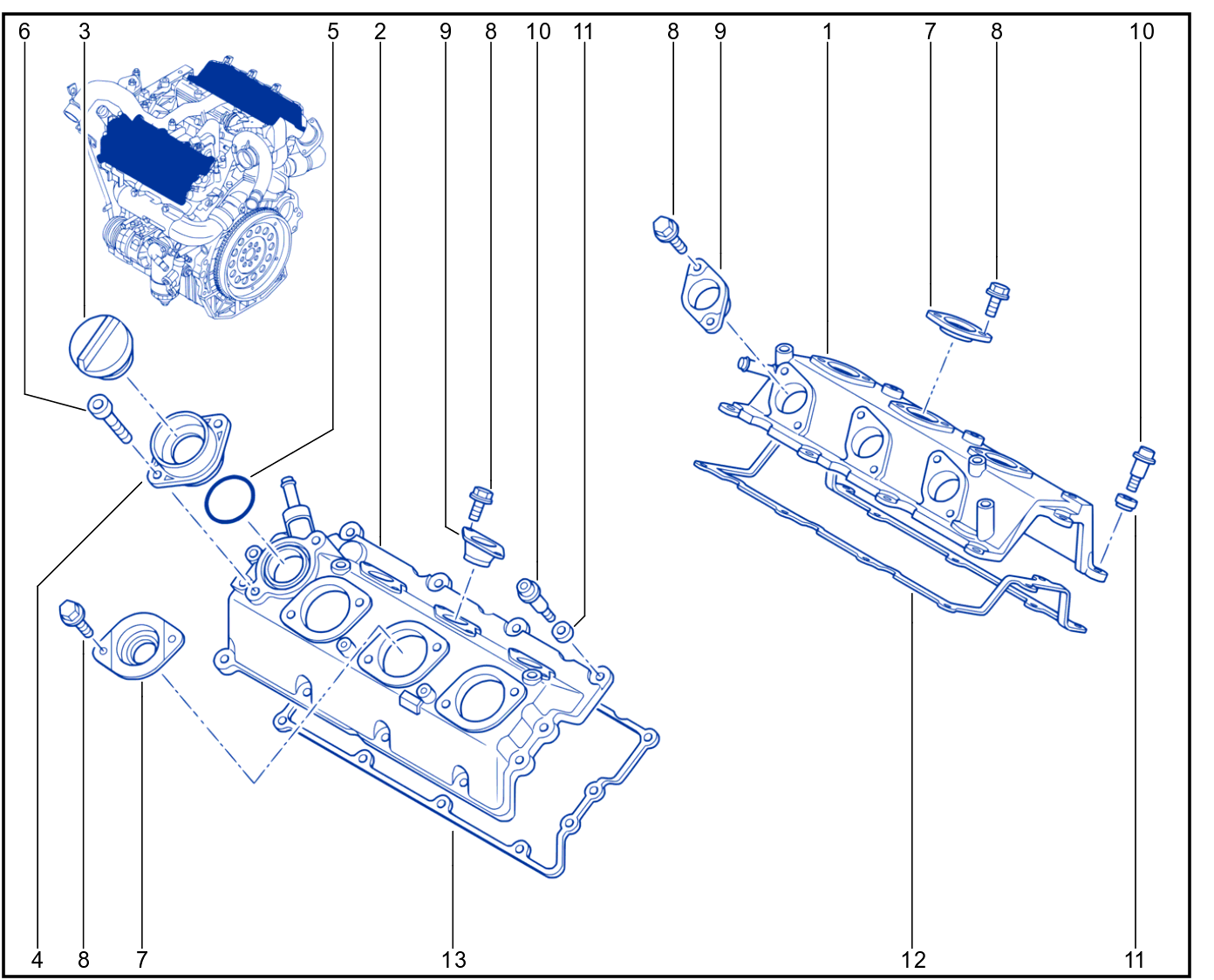Click callout number 13
The width and height of the screenshot is (1214, 980).
[454, 960]
